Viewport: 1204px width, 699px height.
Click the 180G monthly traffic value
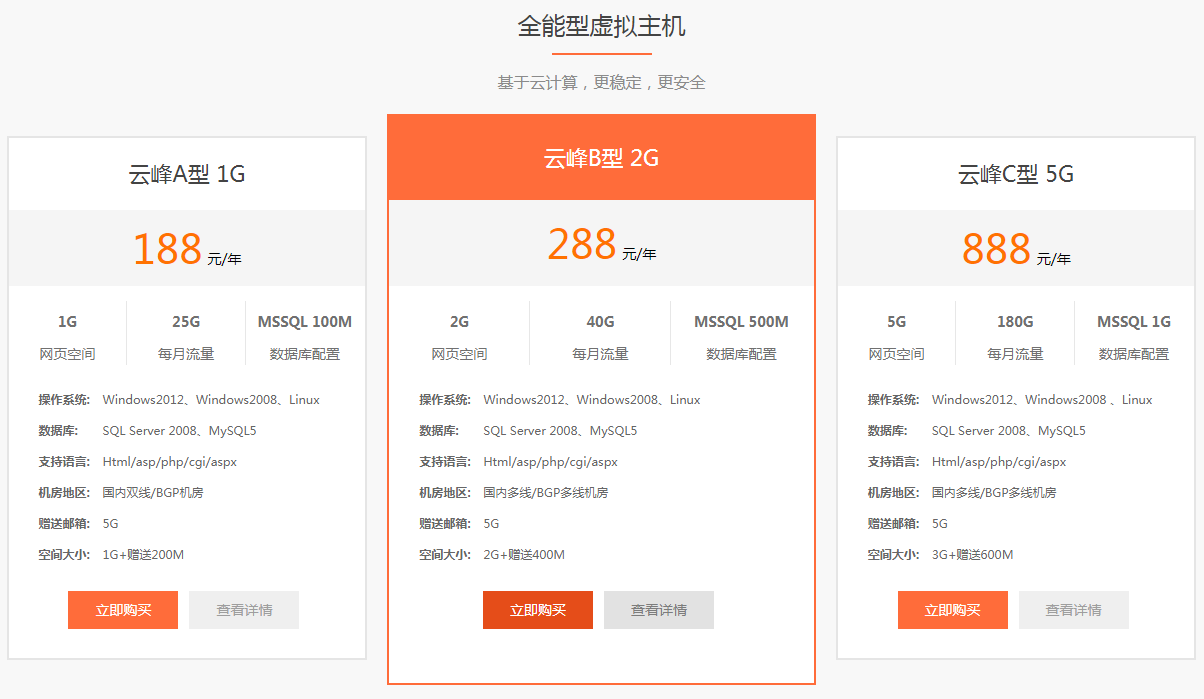1014,322
